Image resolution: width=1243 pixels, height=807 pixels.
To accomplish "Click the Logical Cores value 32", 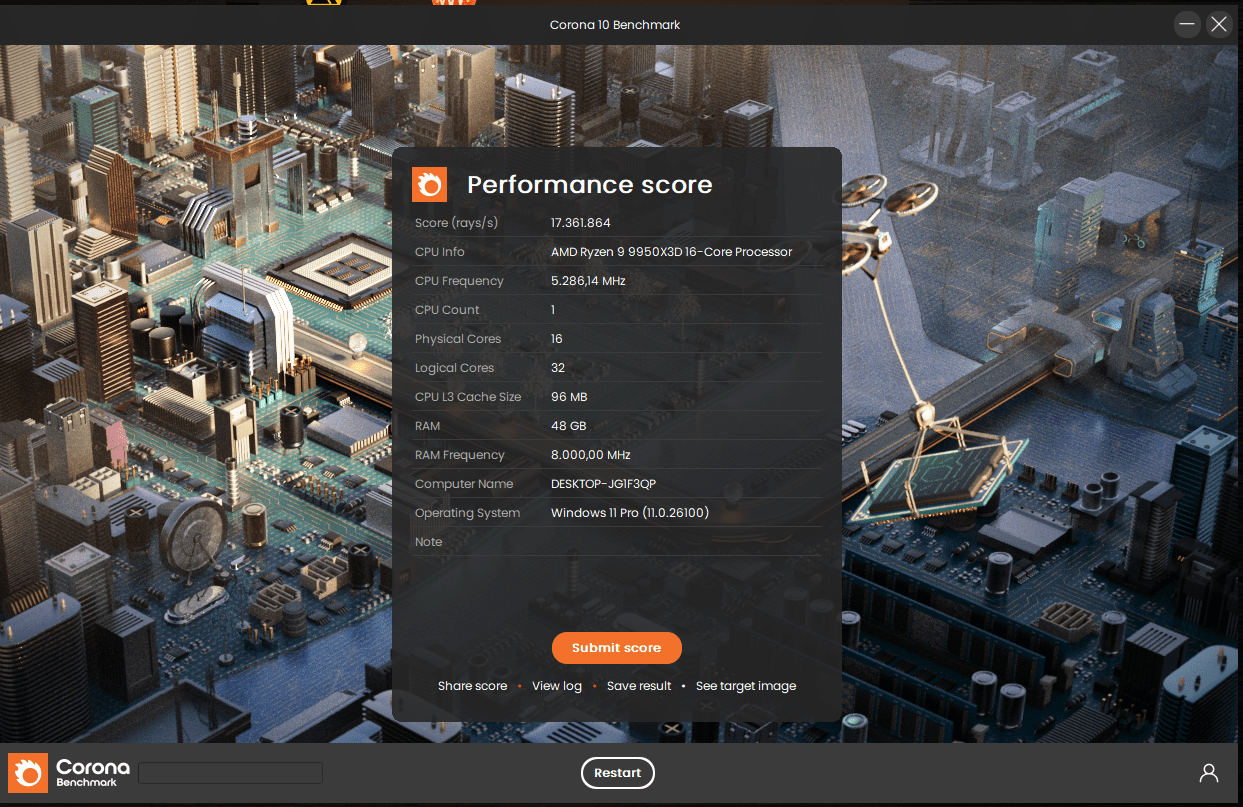I will click(558, 368).
